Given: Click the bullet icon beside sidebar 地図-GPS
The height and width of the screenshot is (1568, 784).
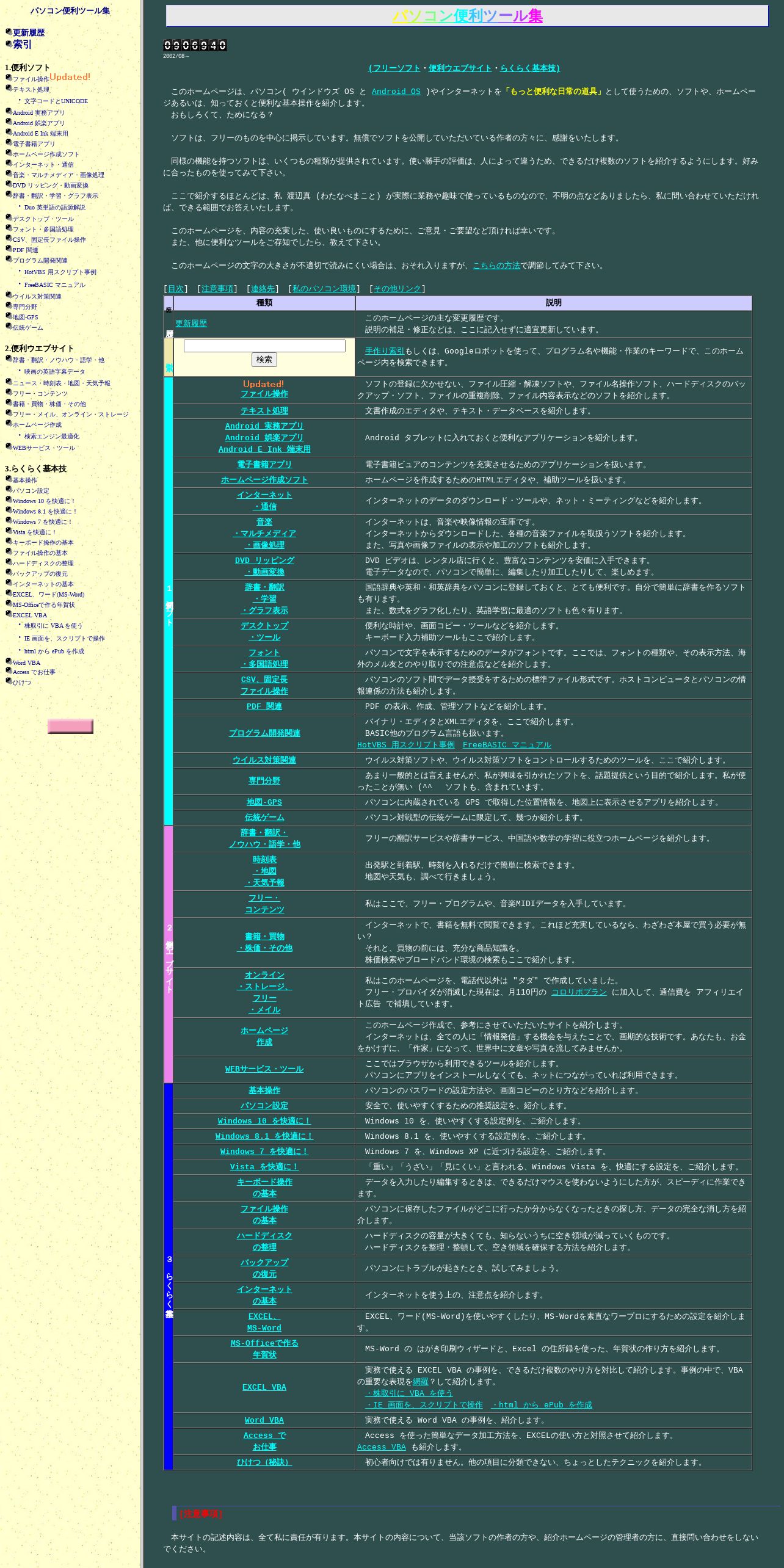Looking at the screenshot, I should [9, 316].
